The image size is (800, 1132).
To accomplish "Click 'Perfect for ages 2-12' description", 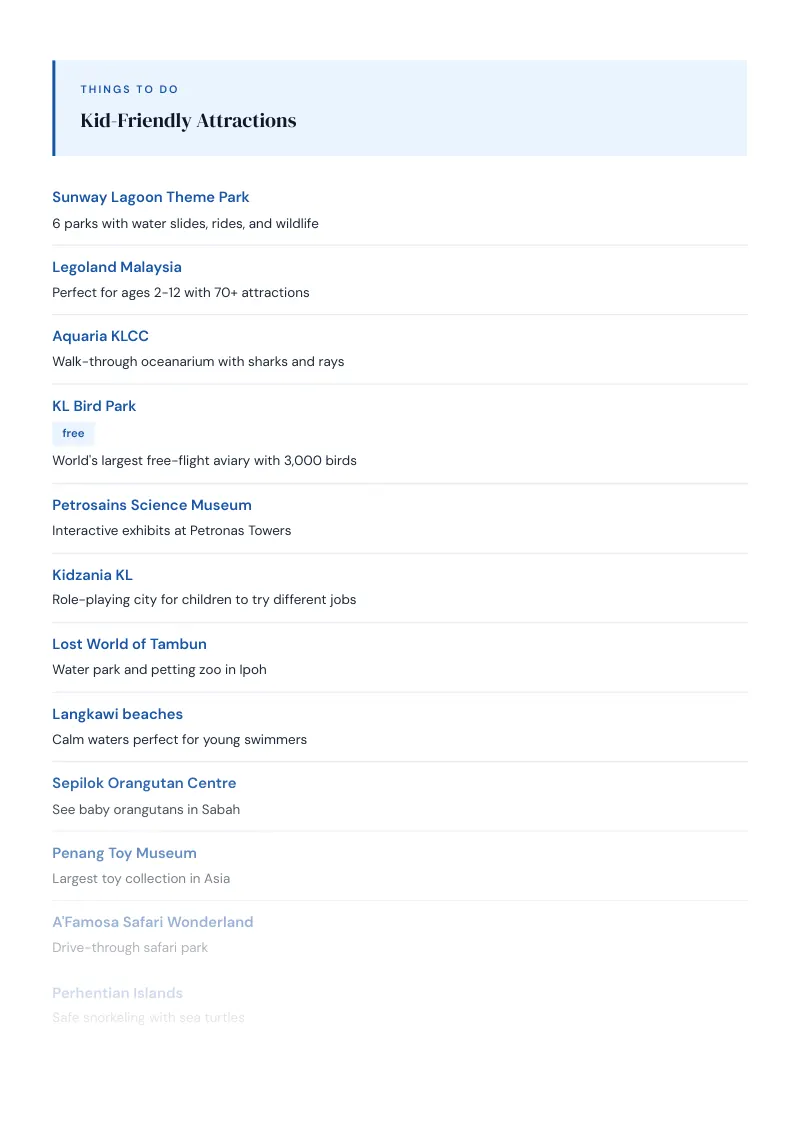I will click(x=181, y=292).
